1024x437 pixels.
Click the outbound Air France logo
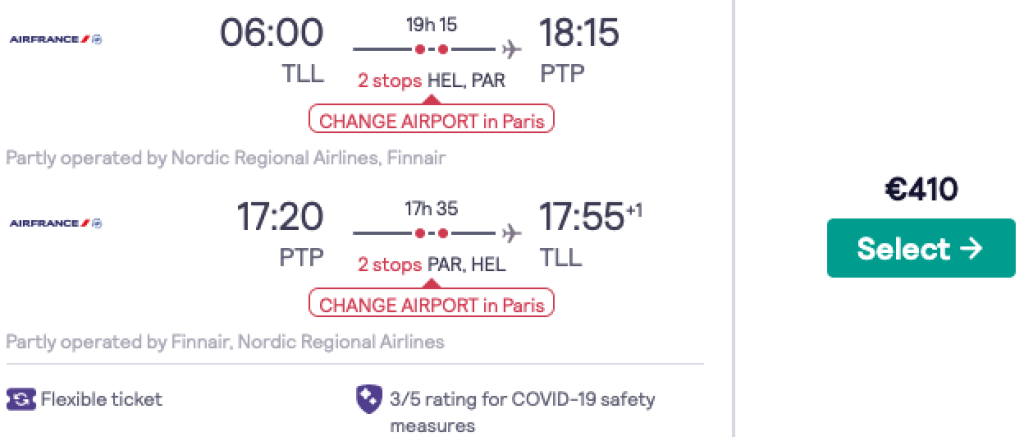coord(56,39)
